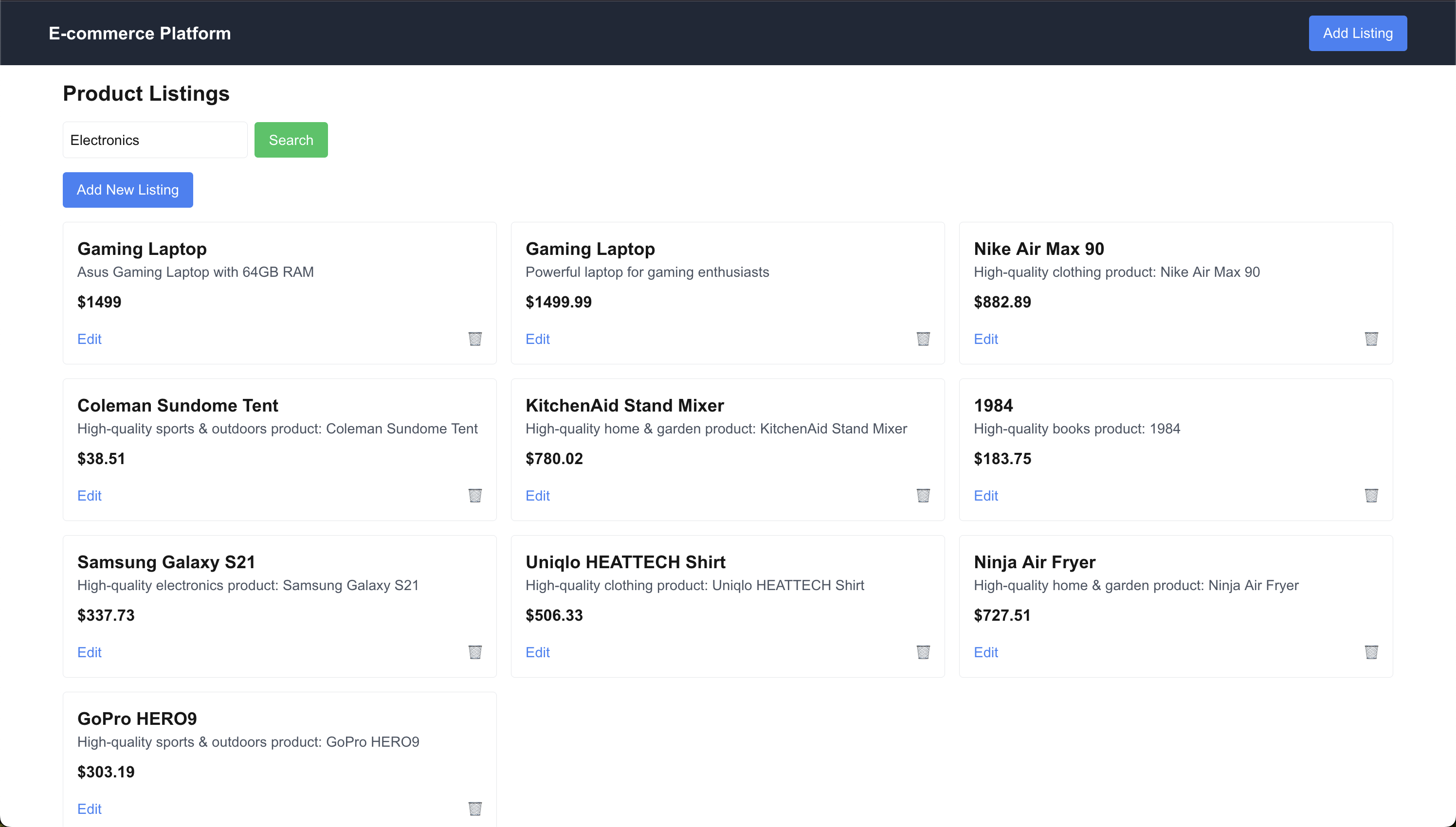Delete the Samsung Galaxy S21 listing
1456x827 pixels.
pos(475,652)
